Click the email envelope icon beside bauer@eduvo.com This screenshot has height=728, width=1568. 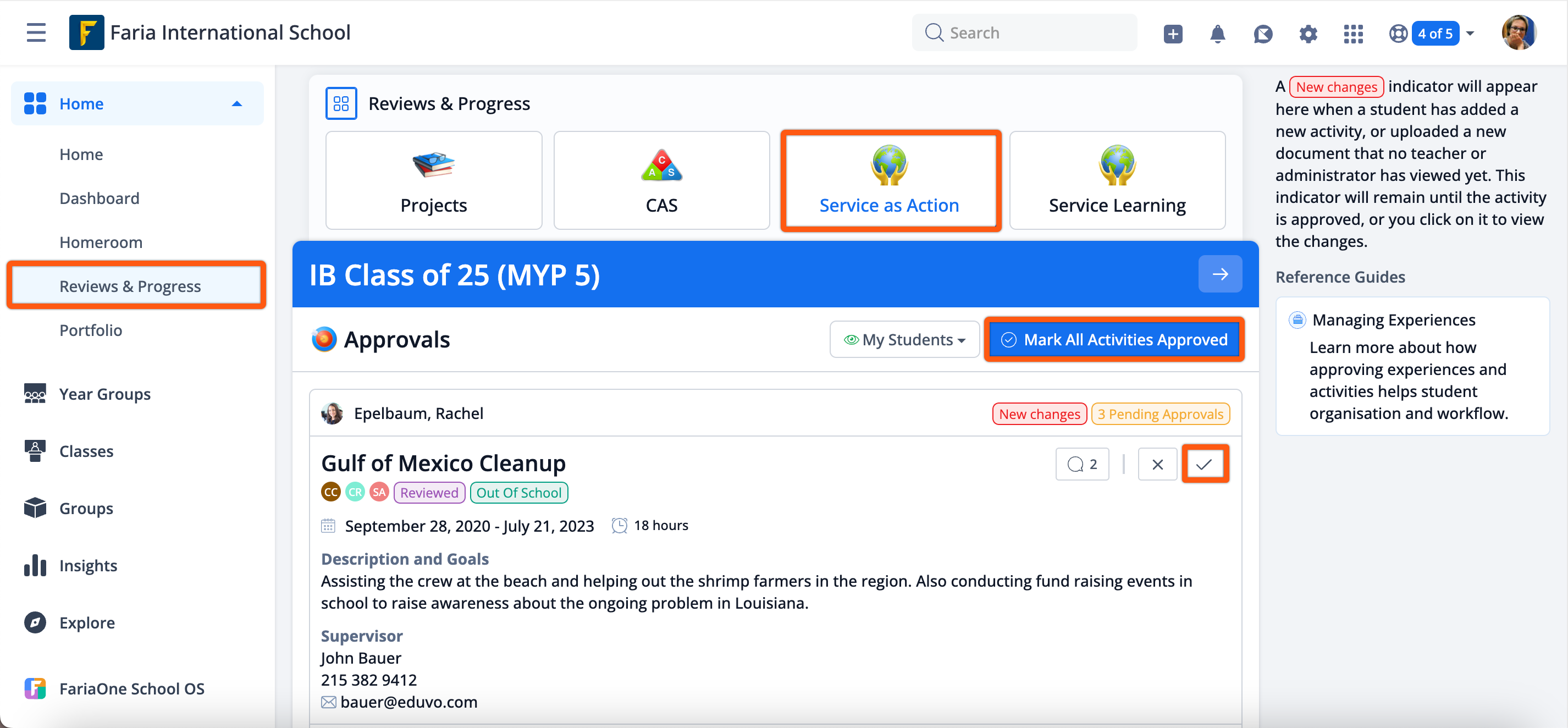pyautogui.click(x=328, y=703)
